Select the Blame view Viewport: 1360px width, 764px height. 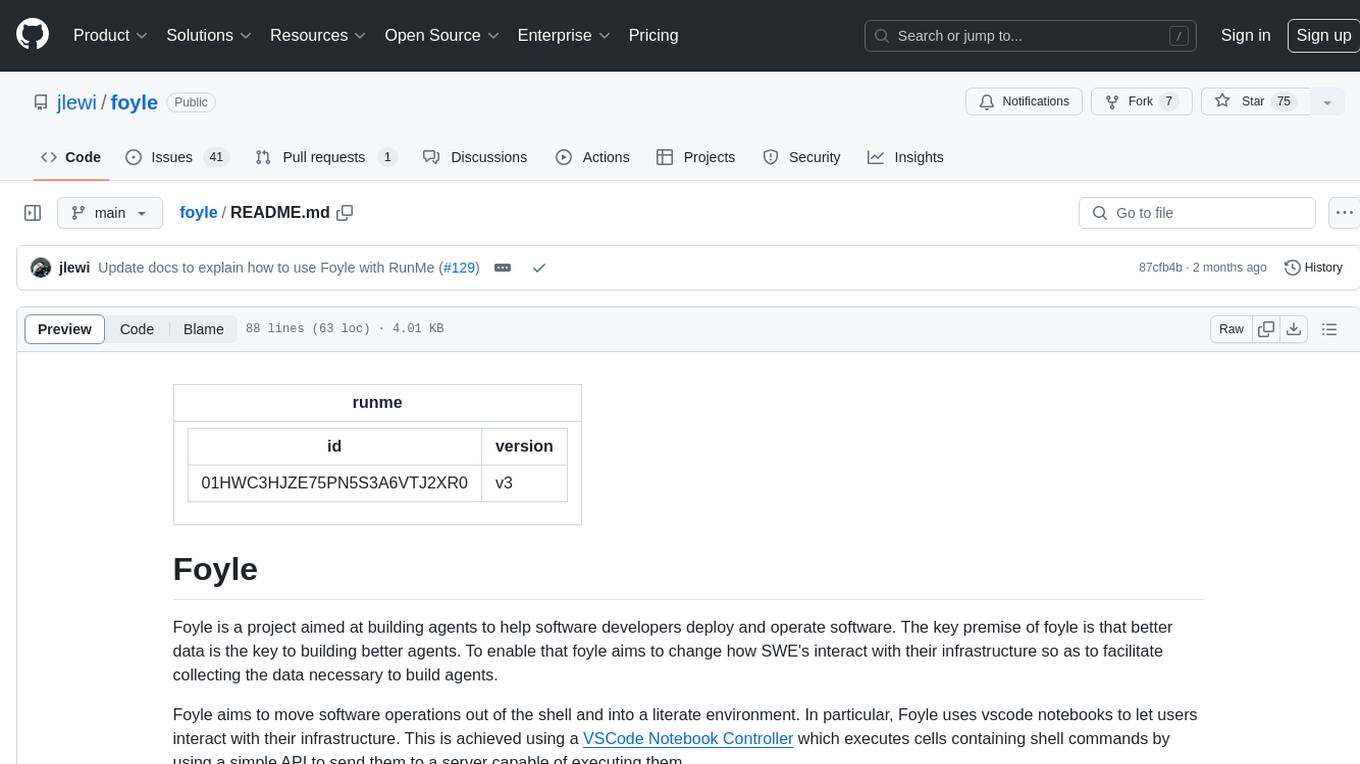[203, 329]
